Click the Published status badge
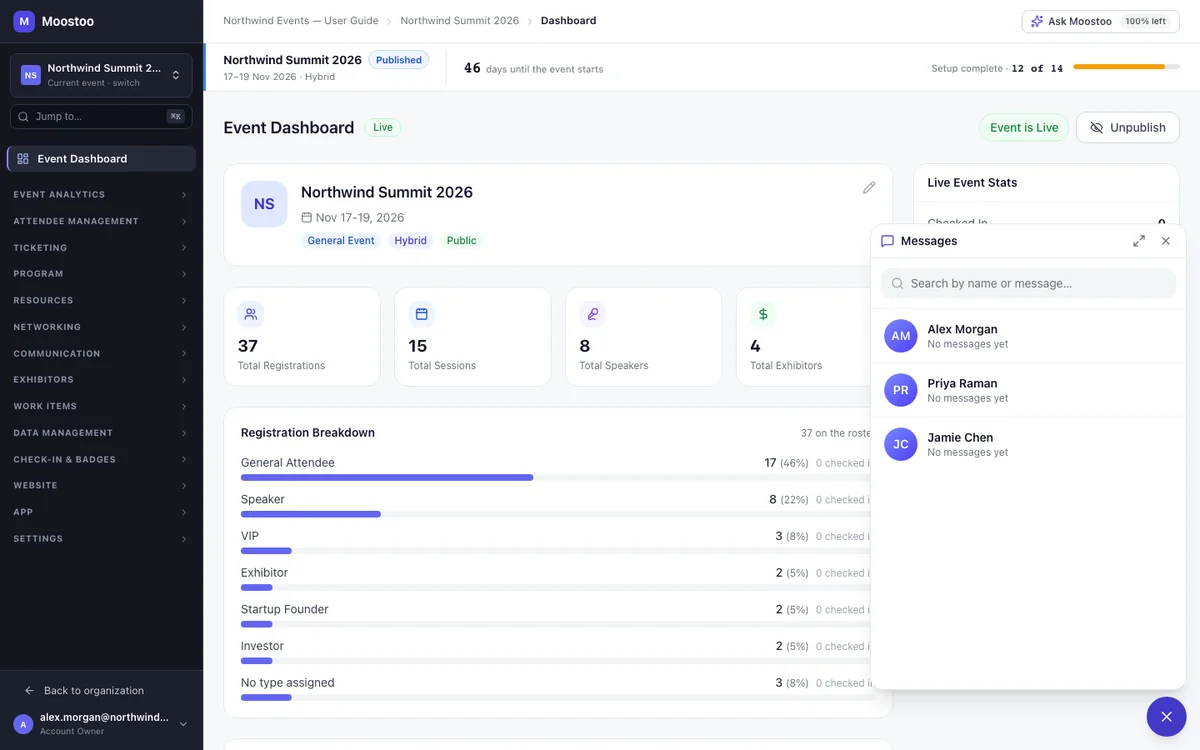Viewport: 1200px width, 750px height. 399,60
